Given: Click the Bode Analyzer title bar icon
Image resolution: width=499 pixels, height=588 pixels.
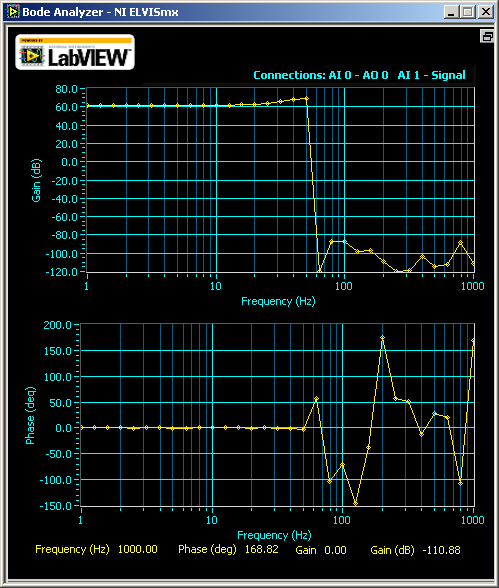Looking at the screenshot, I should [x=13, y=12].
